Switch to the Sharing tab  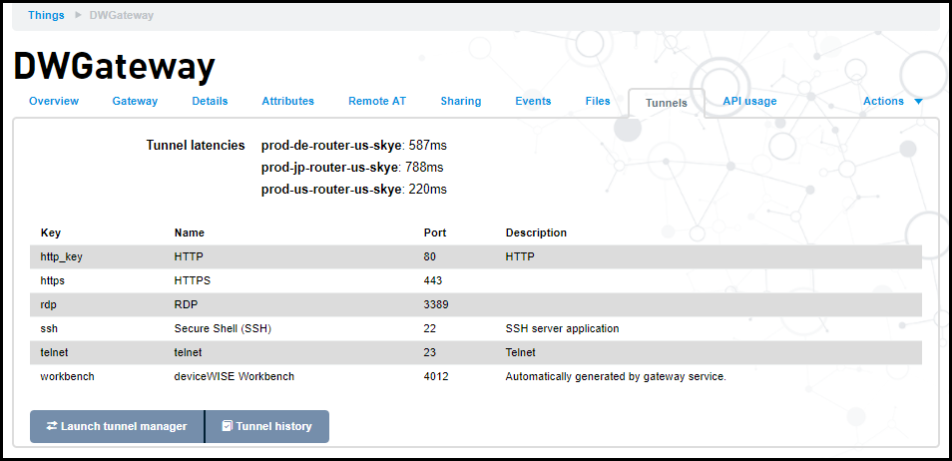tap(461, 101)
